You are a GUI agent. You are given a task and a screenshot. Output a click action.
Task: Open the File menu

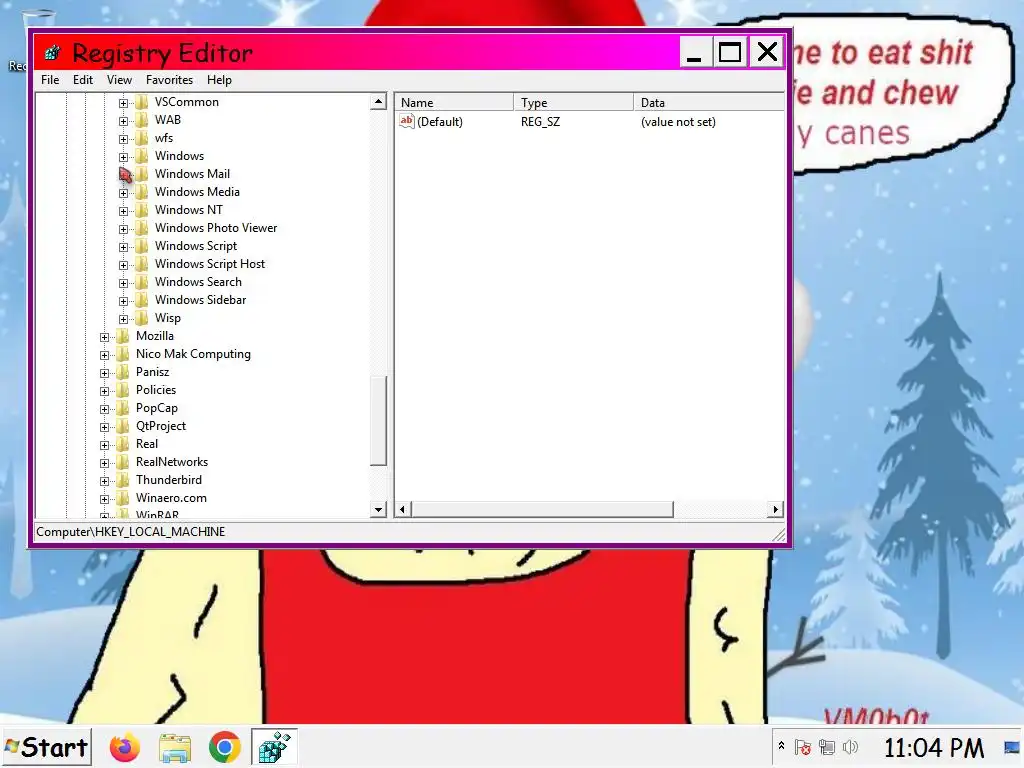tap(50, 80)
